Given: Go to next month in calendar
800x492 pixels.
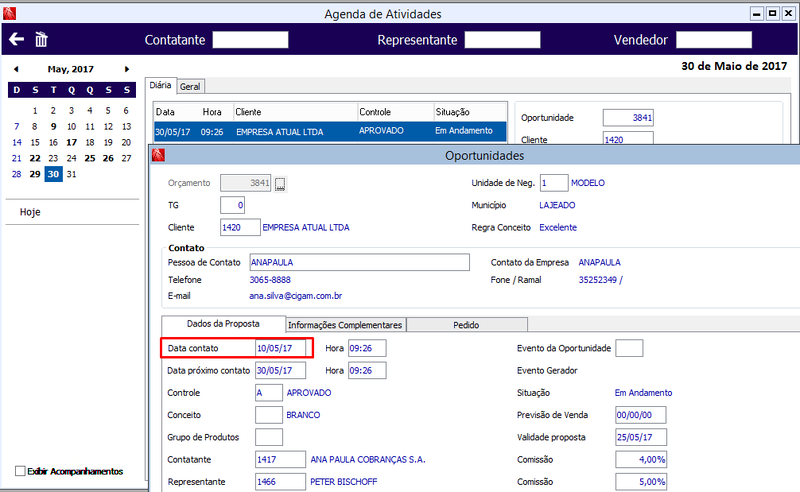Looking at the screenshot, I should (127, 69).
